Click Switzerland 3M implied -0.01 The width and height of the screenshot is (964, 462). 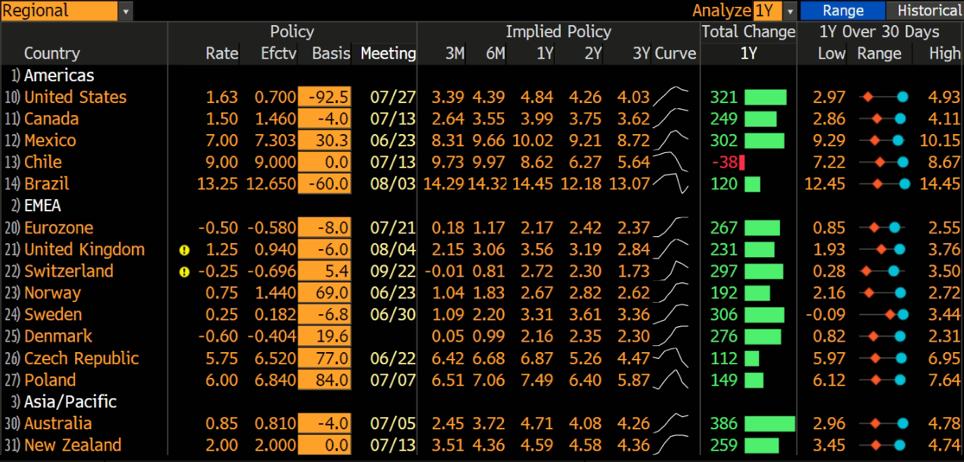click(444, 271)
